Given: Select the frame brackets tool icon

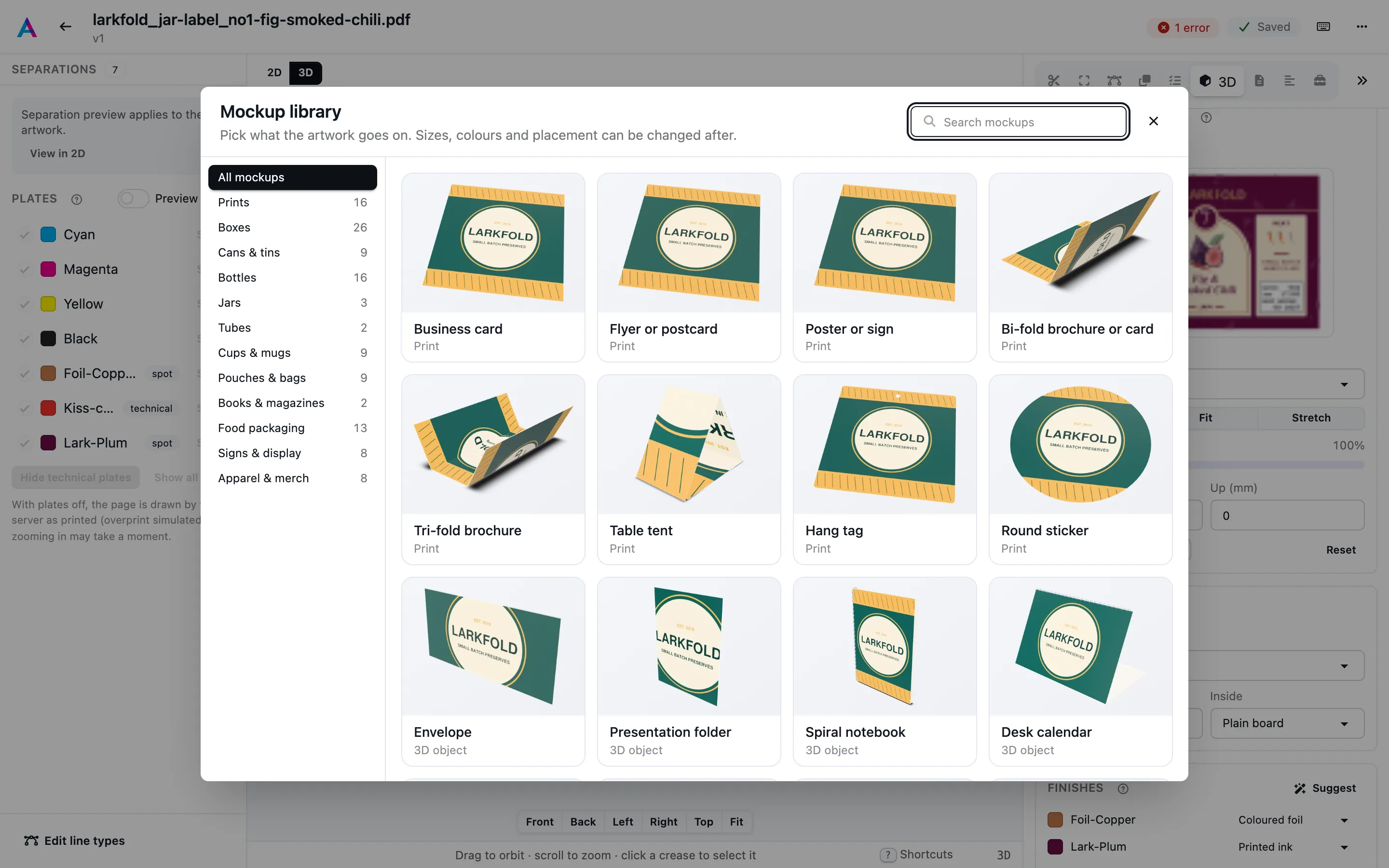Looking at the screenshot, I should click(1084, 81).
